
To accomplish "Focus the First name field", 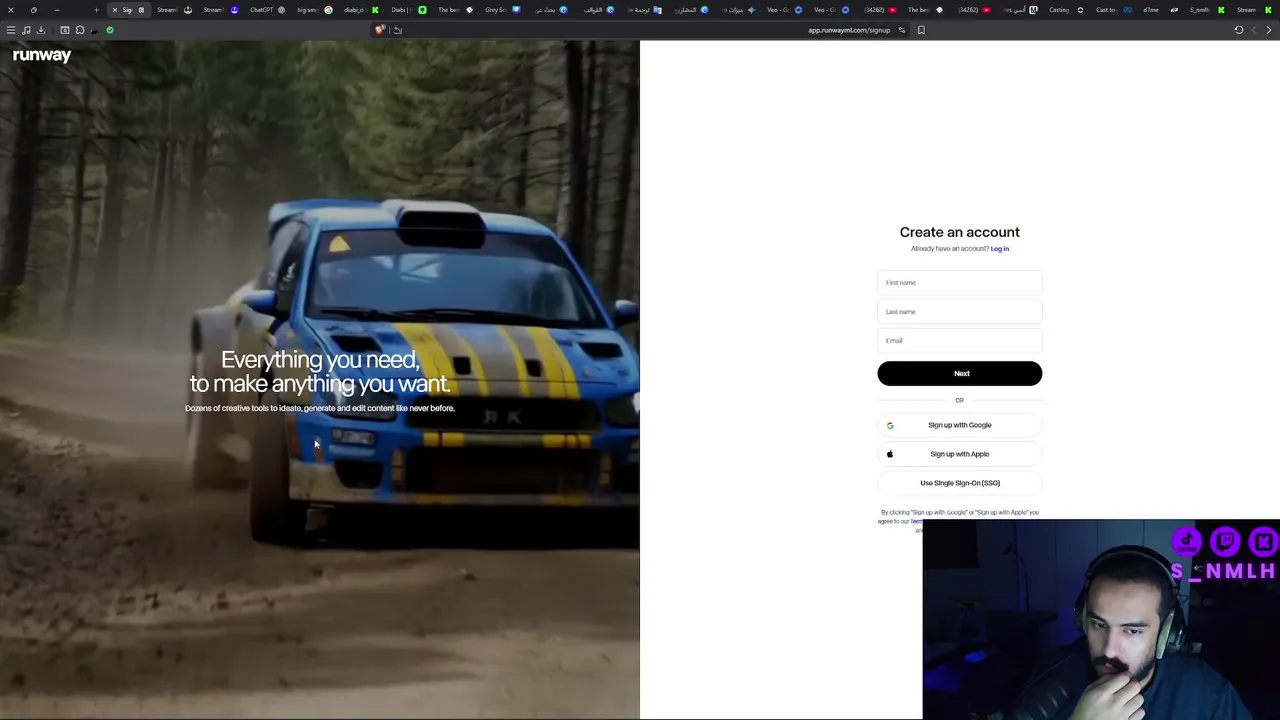I will coord(960,283).
